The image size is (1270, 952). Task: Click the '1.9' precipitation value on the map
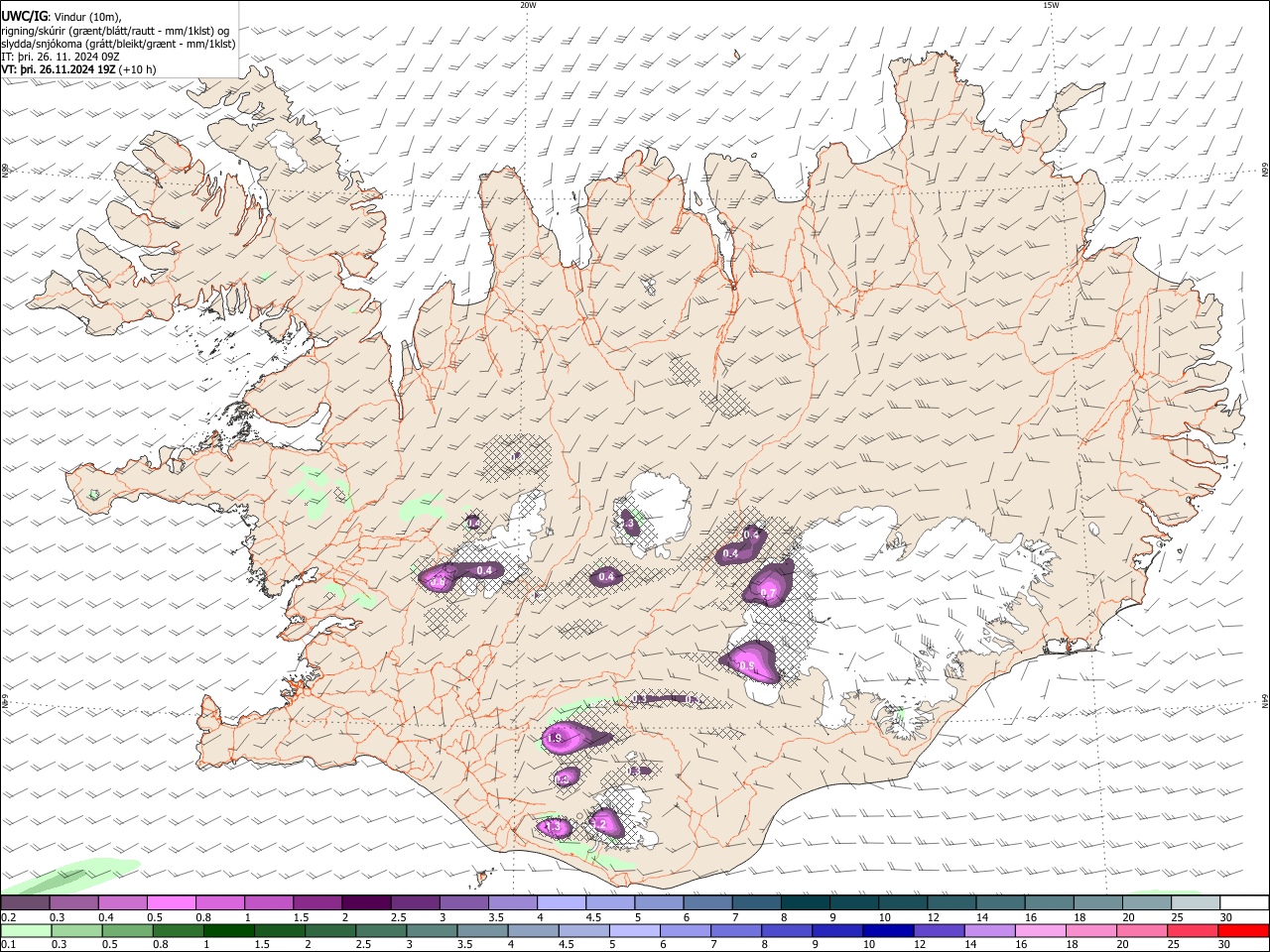[x=555, y=738]
